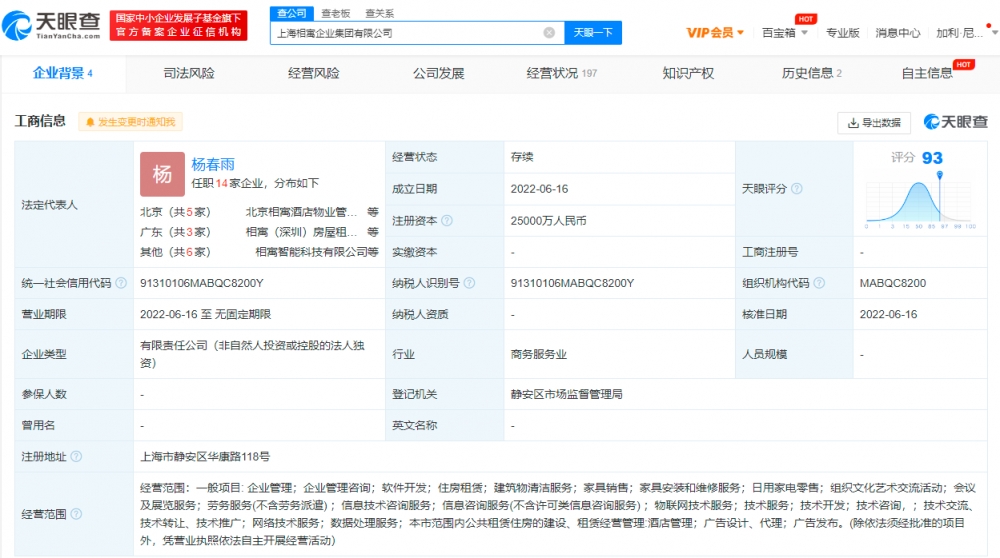Select the 查关系 search tab

click(x=379, y=13)
